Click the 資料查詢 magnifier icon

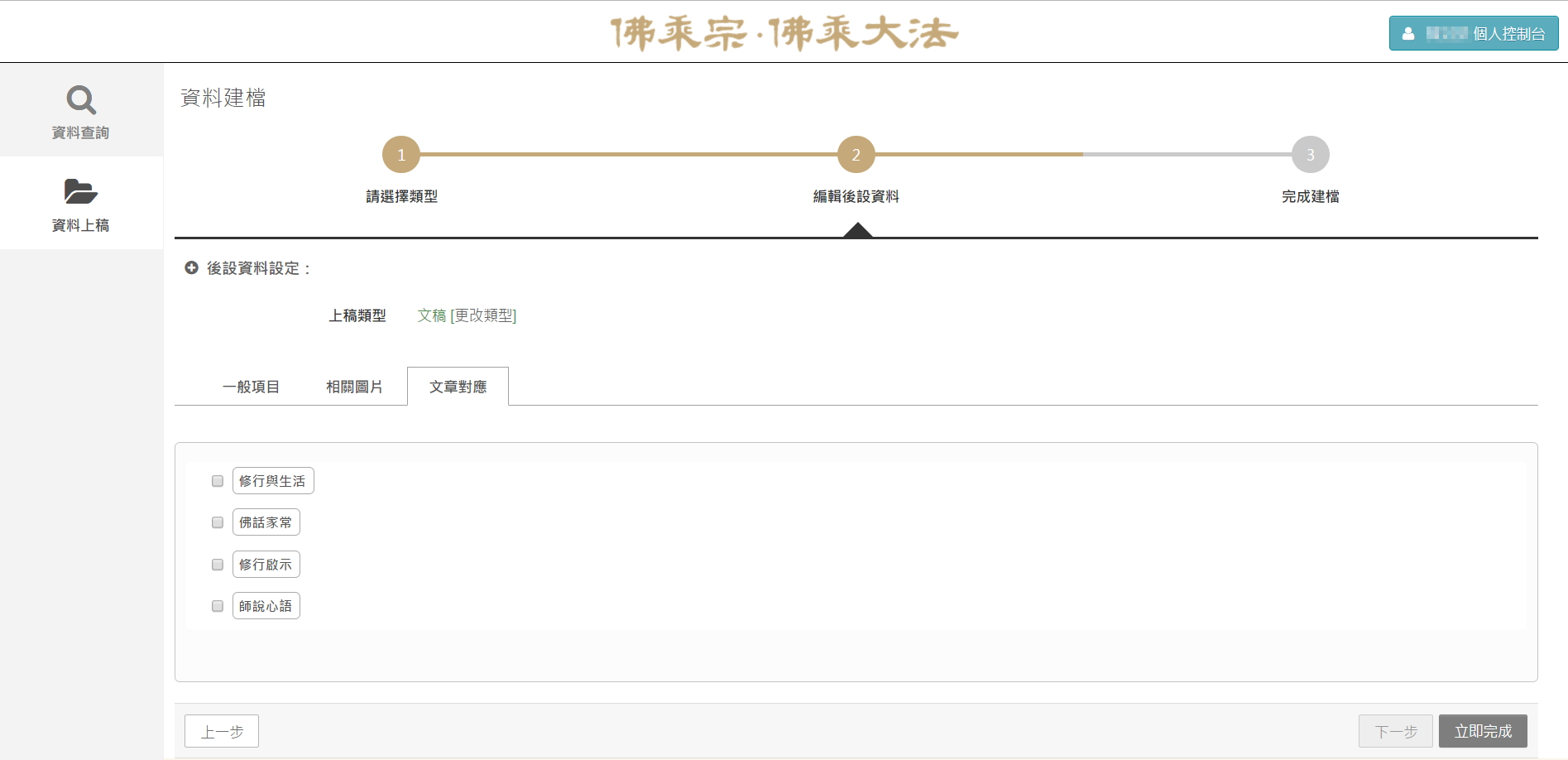pyautogui.click(x=81, y=100)
